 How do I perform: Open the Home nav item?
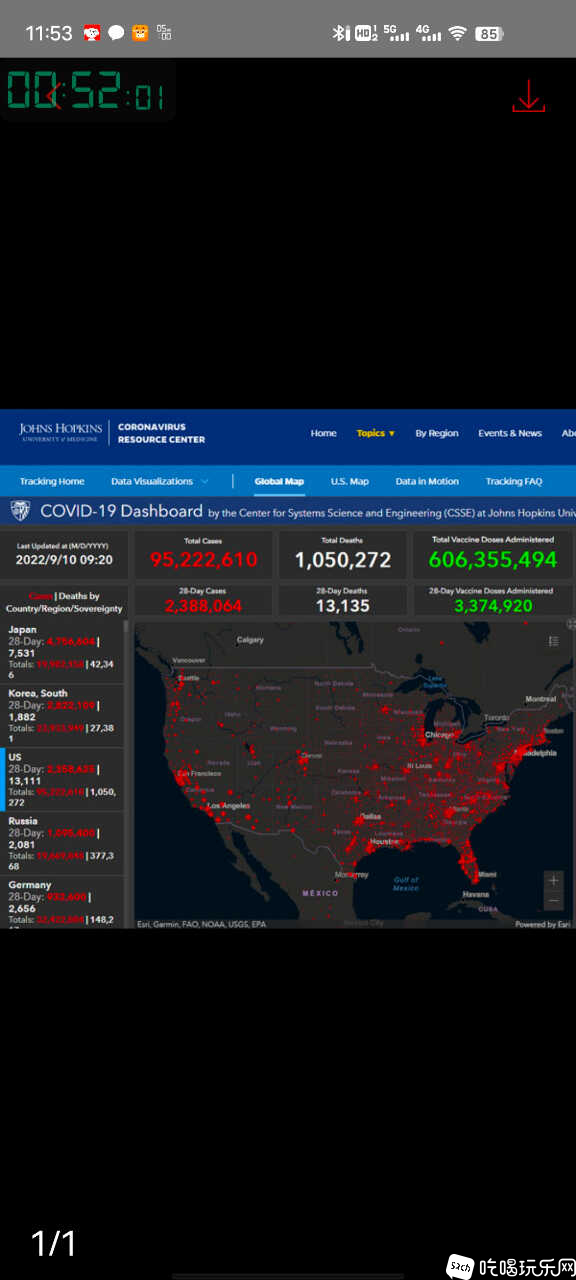click(x=323, y=433)
